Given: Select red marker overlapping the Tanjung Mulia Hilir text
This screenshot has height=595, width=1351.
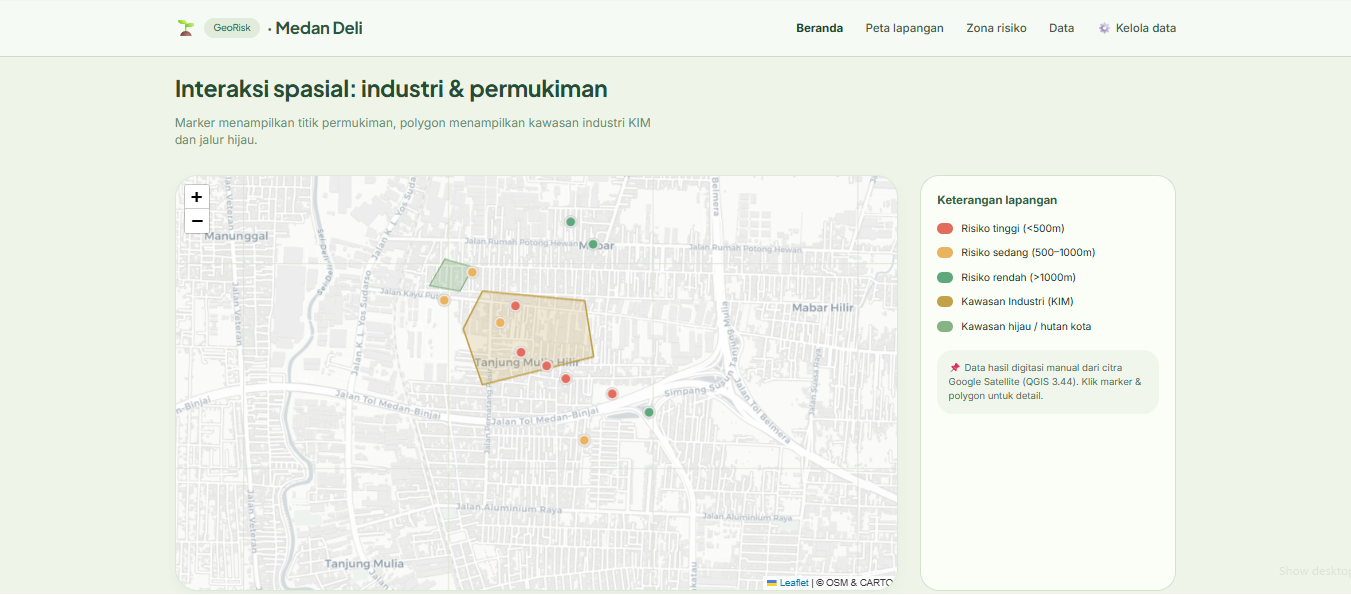Looking at the screenshot, I should click(x=547, y=366).
